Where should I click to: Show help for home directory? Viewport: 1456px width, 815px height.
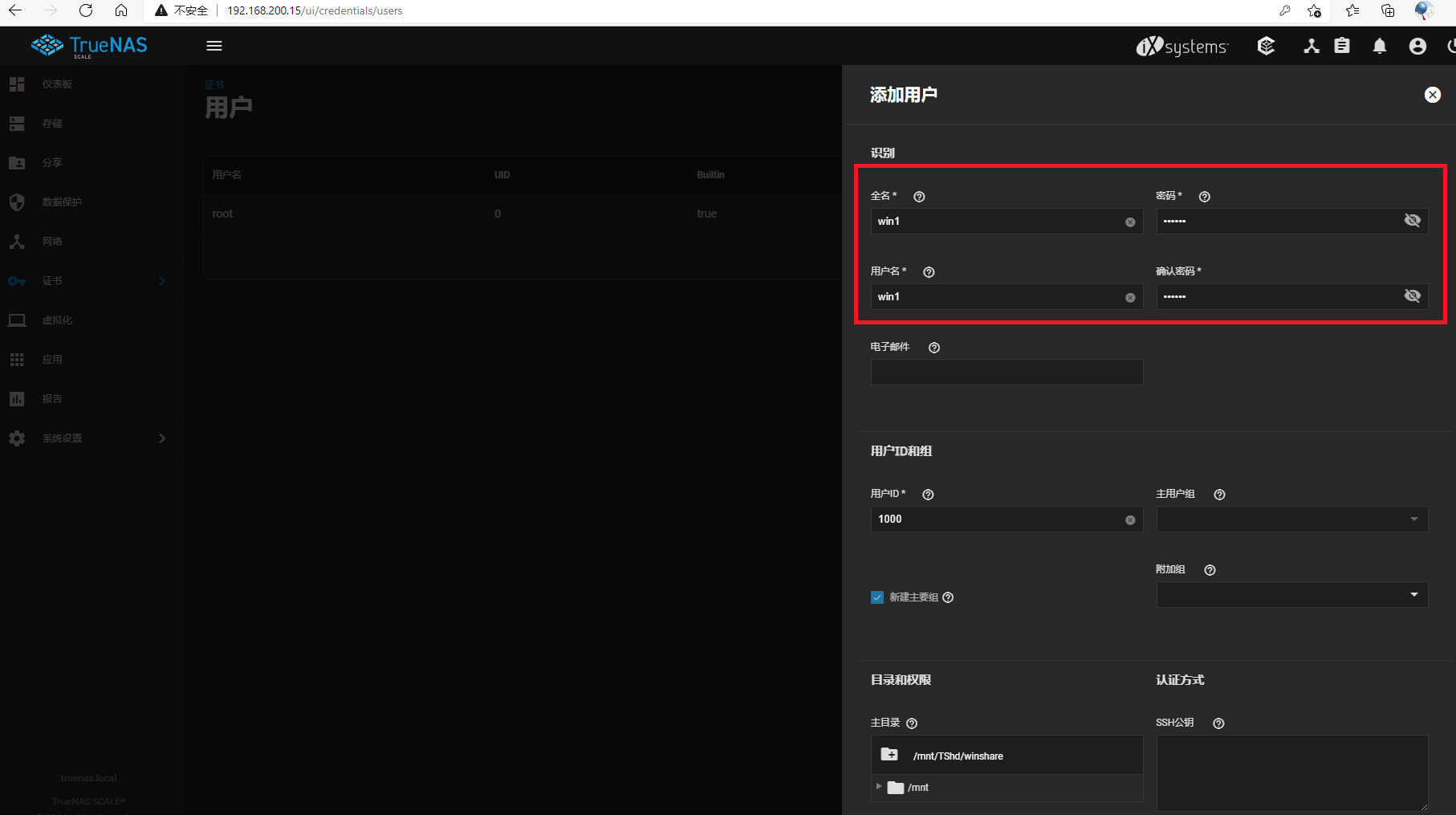[912, 723]
